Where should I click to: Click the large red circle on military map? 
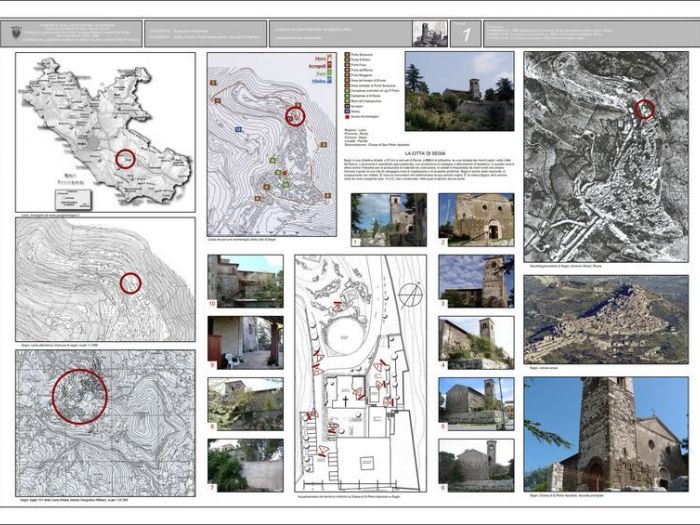point(80,396)
